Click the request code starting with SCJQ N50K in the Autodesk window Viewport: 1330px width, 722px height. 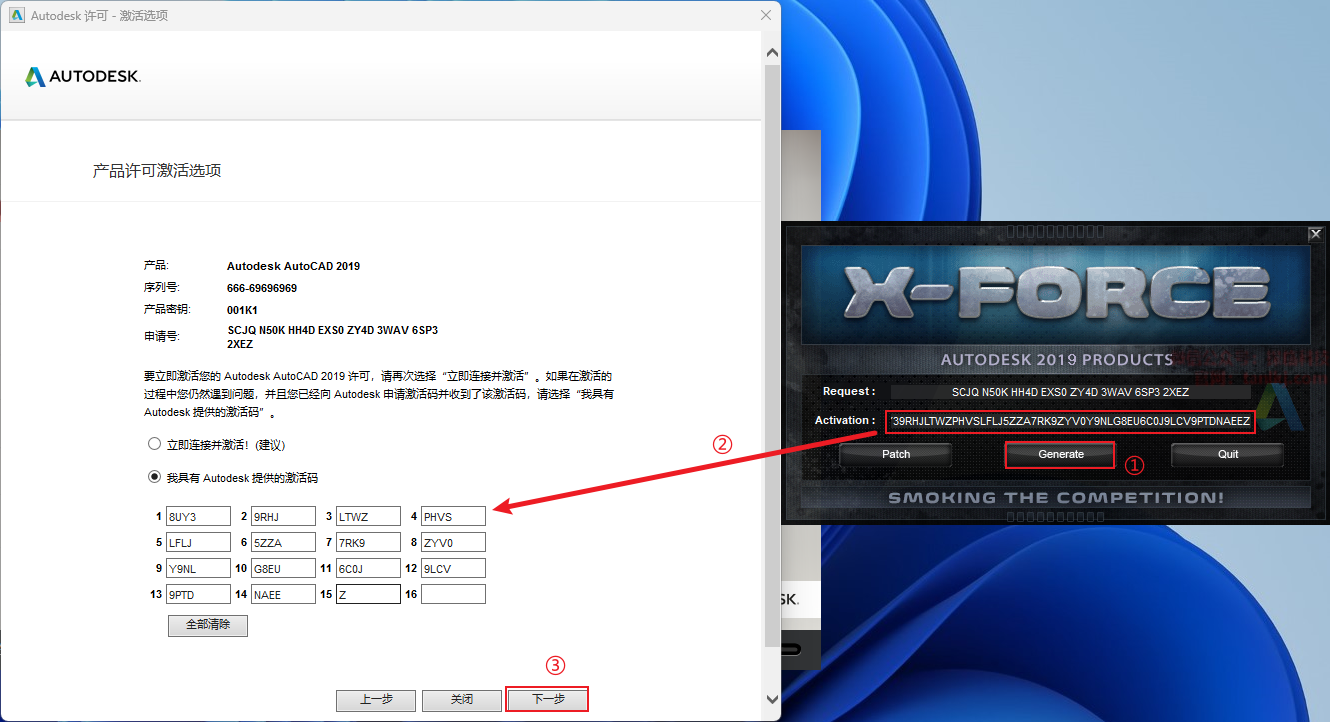(333, 337)
